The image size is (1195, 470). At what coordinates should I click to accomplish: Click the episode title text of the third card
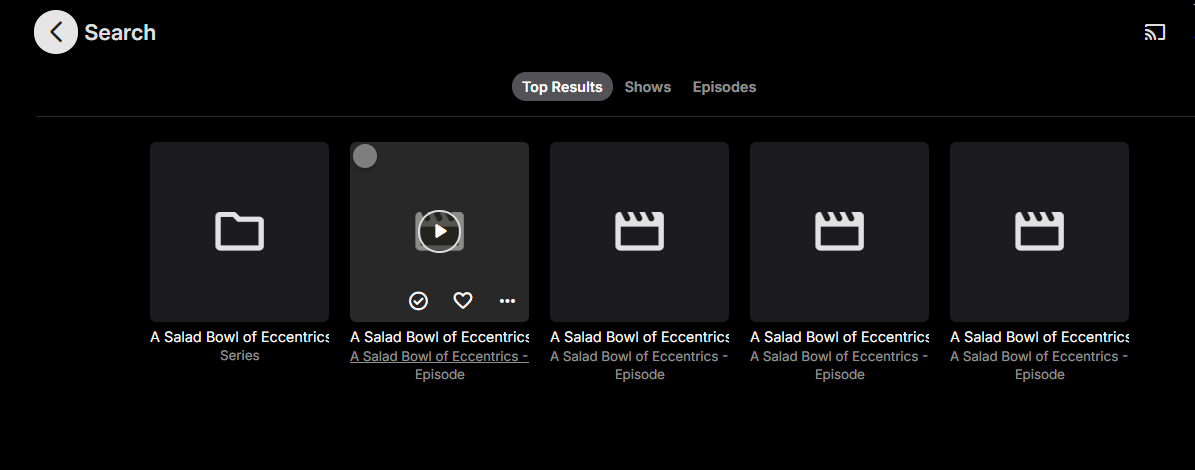(x=639, y=337)
